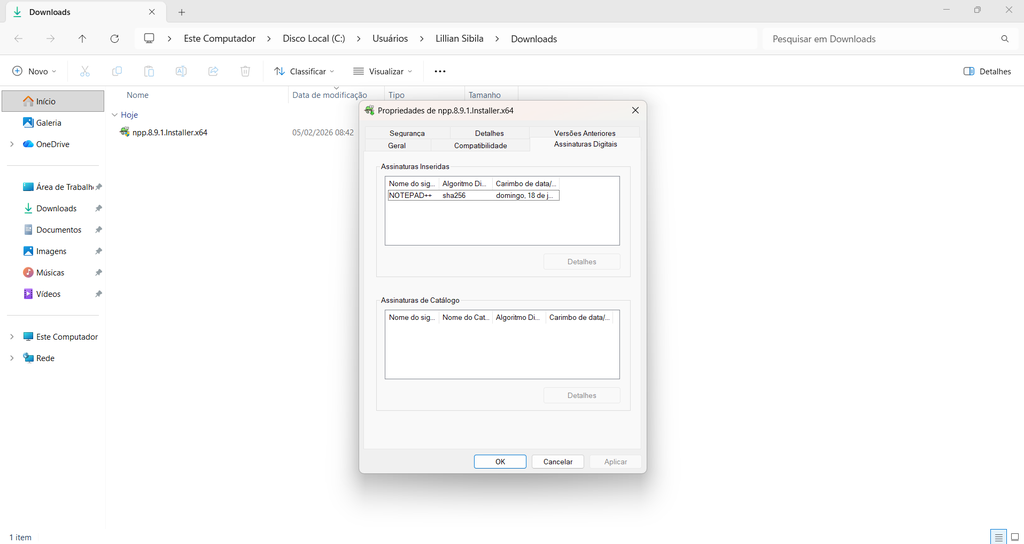This screenshot has height=544, width=1024.
Task: Sort by Data de modificação column
Action: tap(330, 95)
